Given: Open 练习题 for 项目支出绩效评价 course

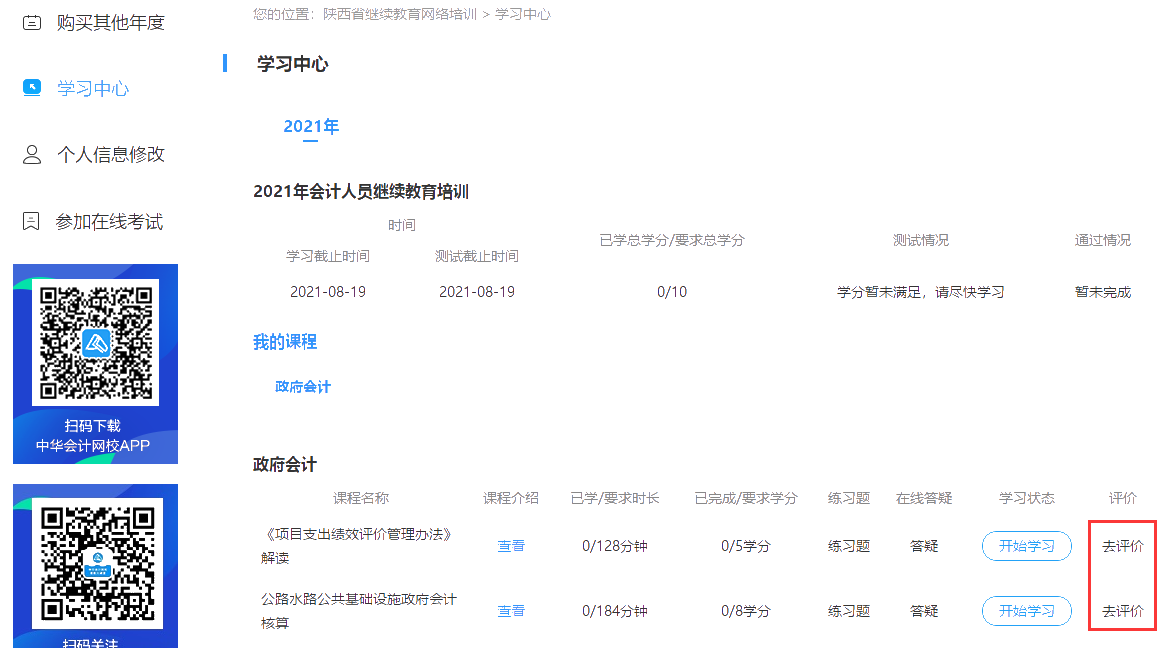Looking at the screenshot, I should 848,546.
